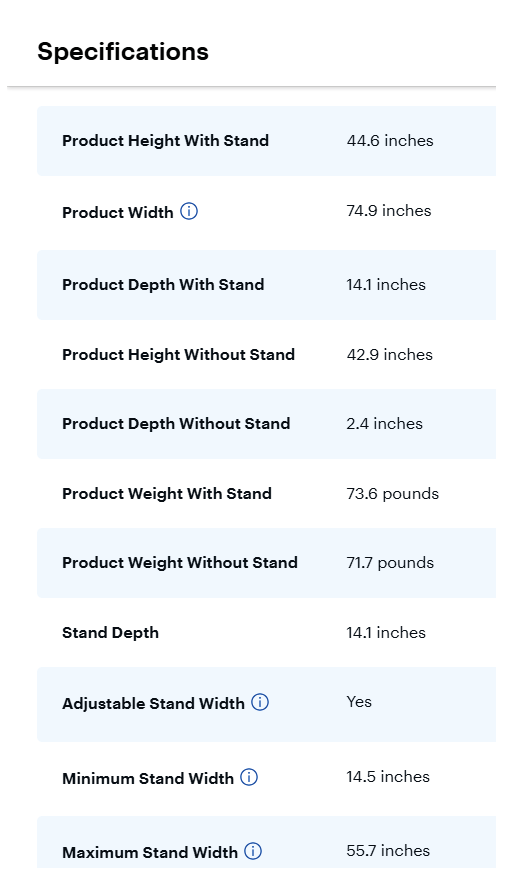Click the Product Depth With Stand row

click(x=266, y=285)
